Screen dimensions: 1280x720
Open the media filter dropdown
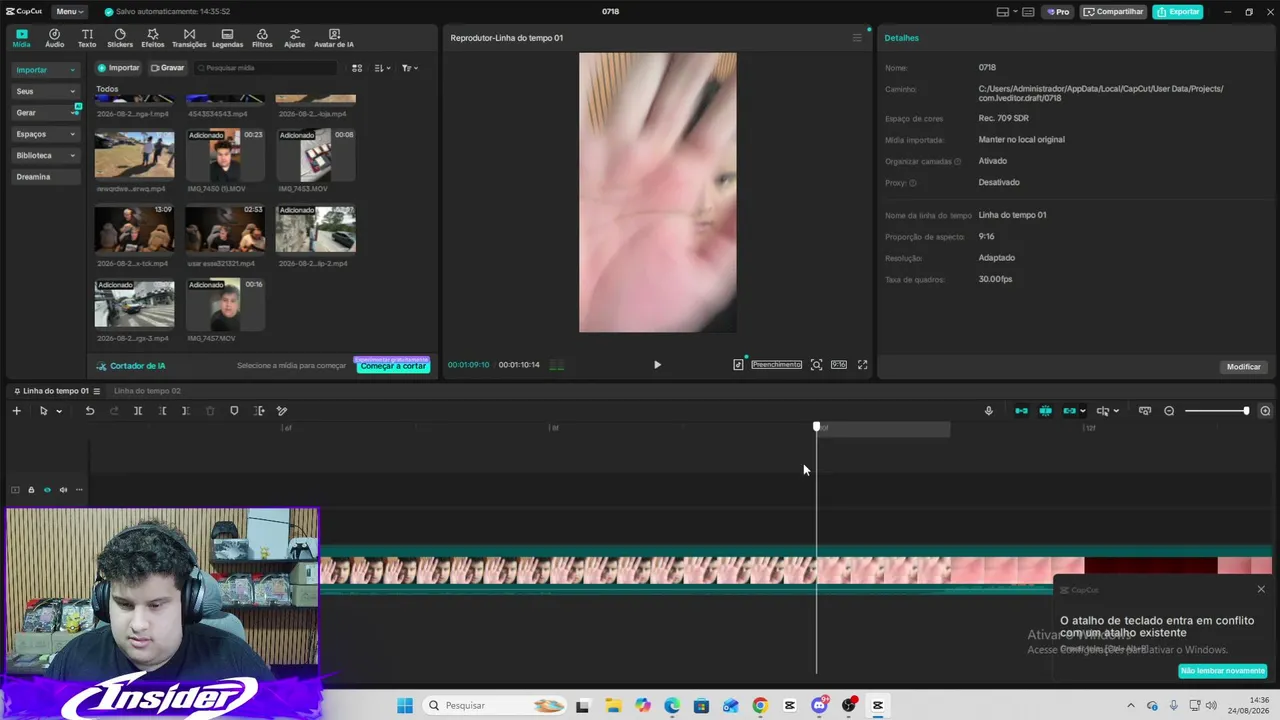click(x=410, y=68)
